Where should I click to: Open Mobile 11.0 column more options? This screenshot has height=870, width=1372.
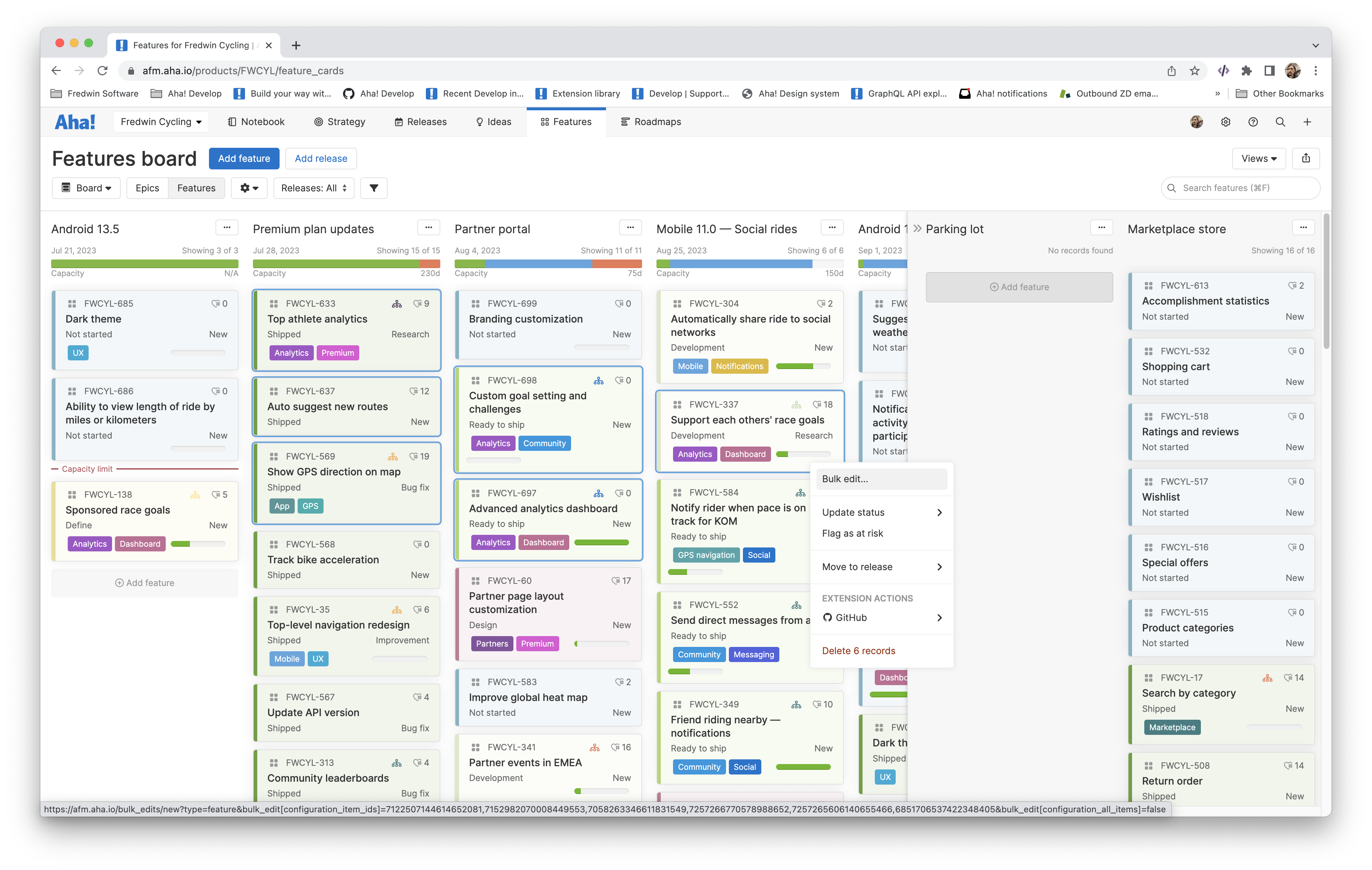point(832,228)
